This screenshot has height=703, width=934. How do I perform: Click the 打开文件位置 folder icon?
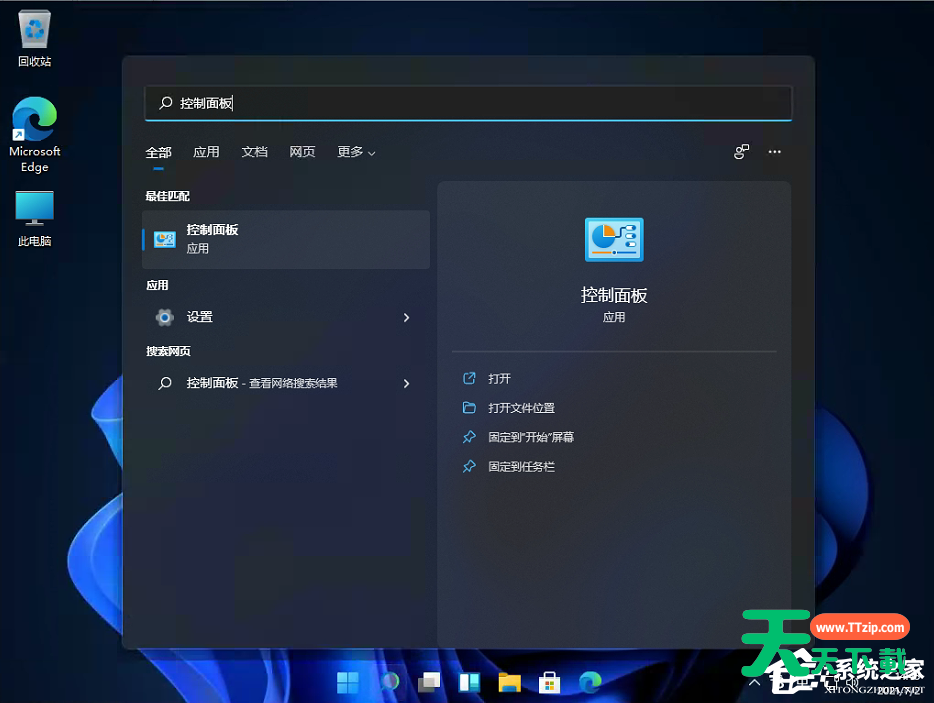469,408
